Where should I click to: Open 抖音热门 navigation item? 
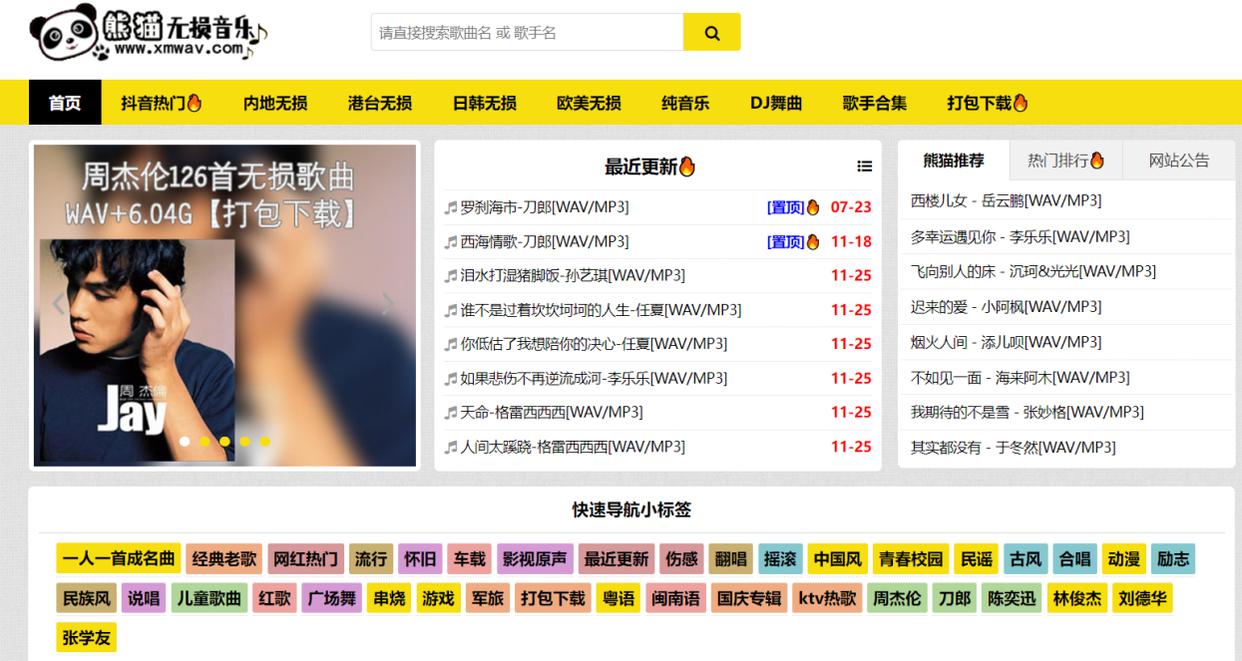[x=161, y=103]
